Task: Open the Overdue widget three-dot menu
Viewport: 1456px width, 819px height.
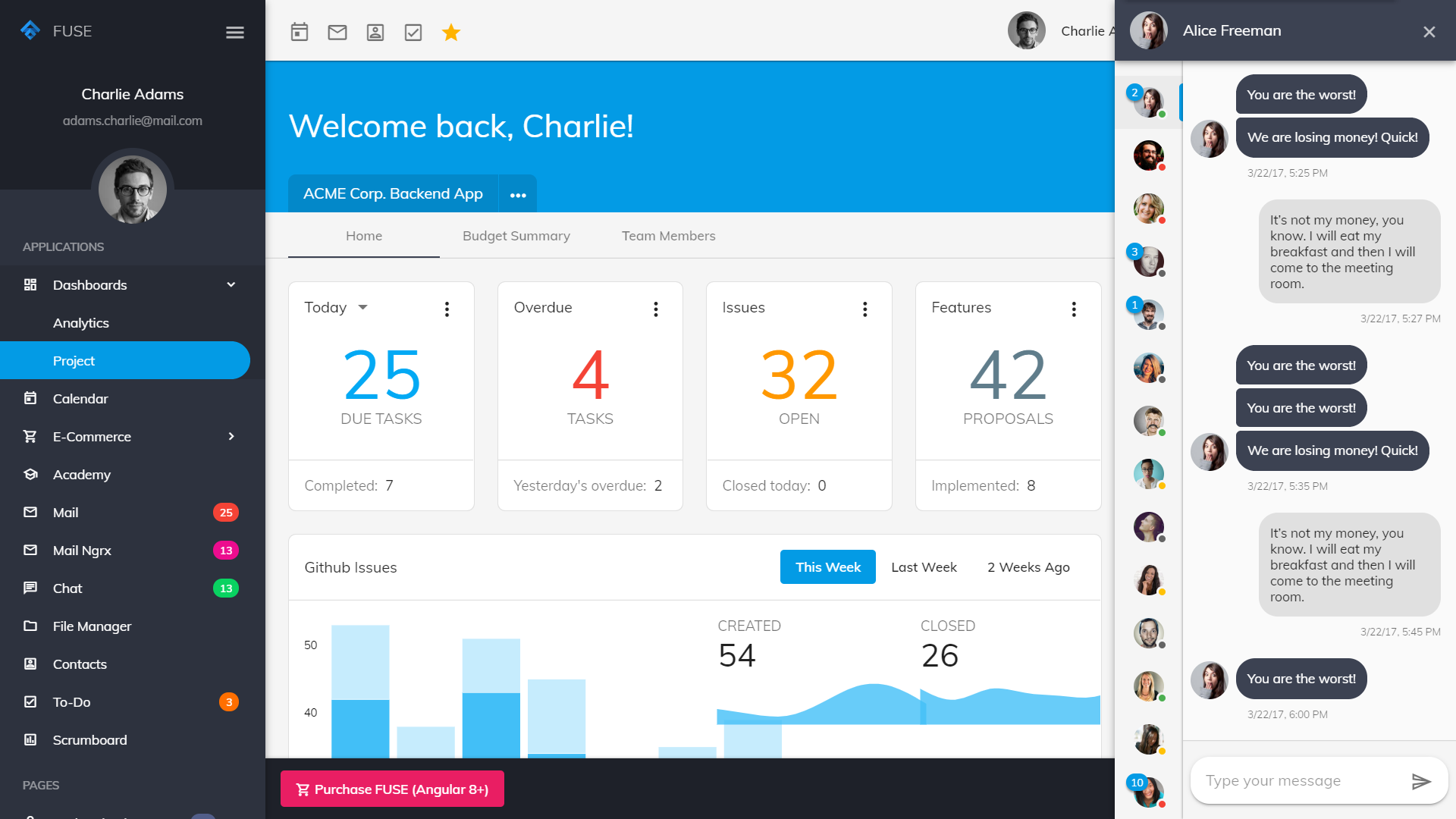Action: click(x=656, y=309)
